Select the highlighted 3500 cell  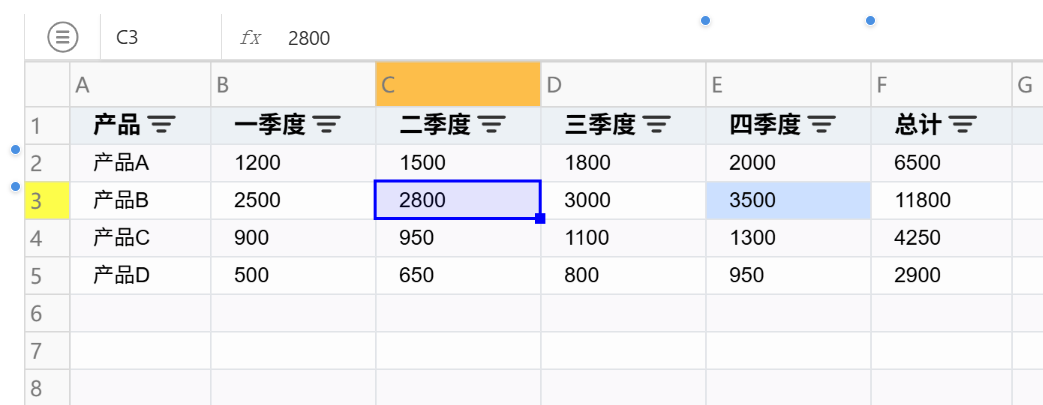coord(788,201)
